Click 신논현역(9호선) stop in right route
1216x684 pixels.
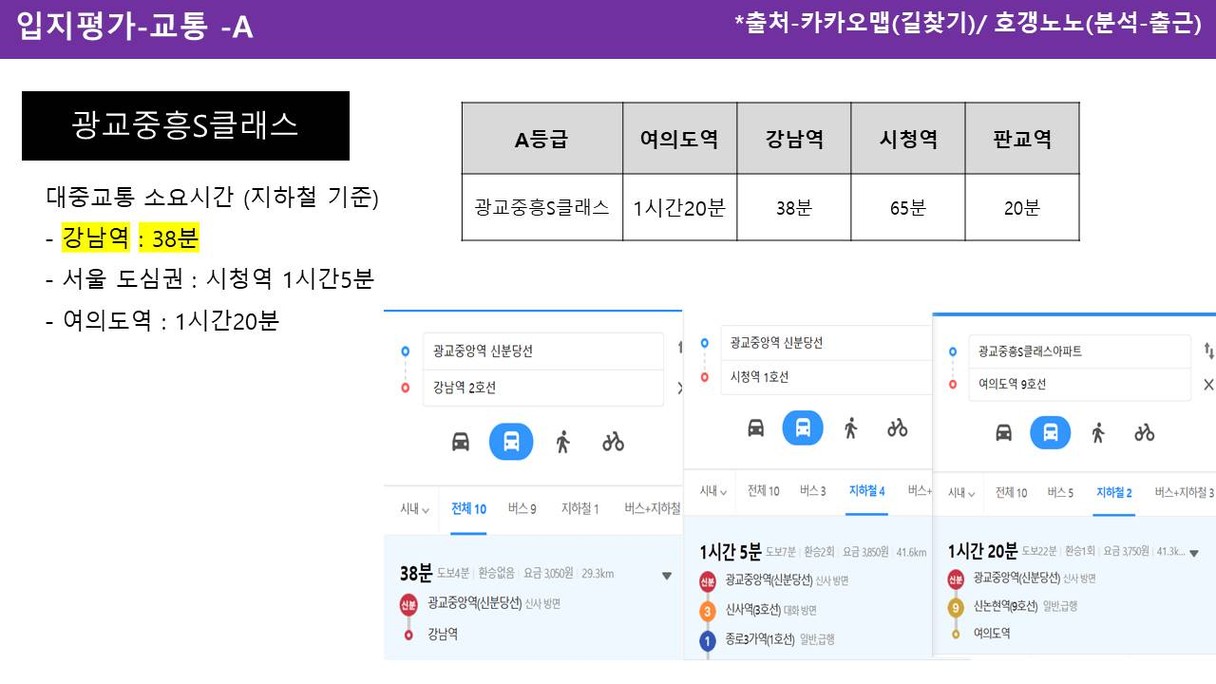click(x=1004, y=606)
